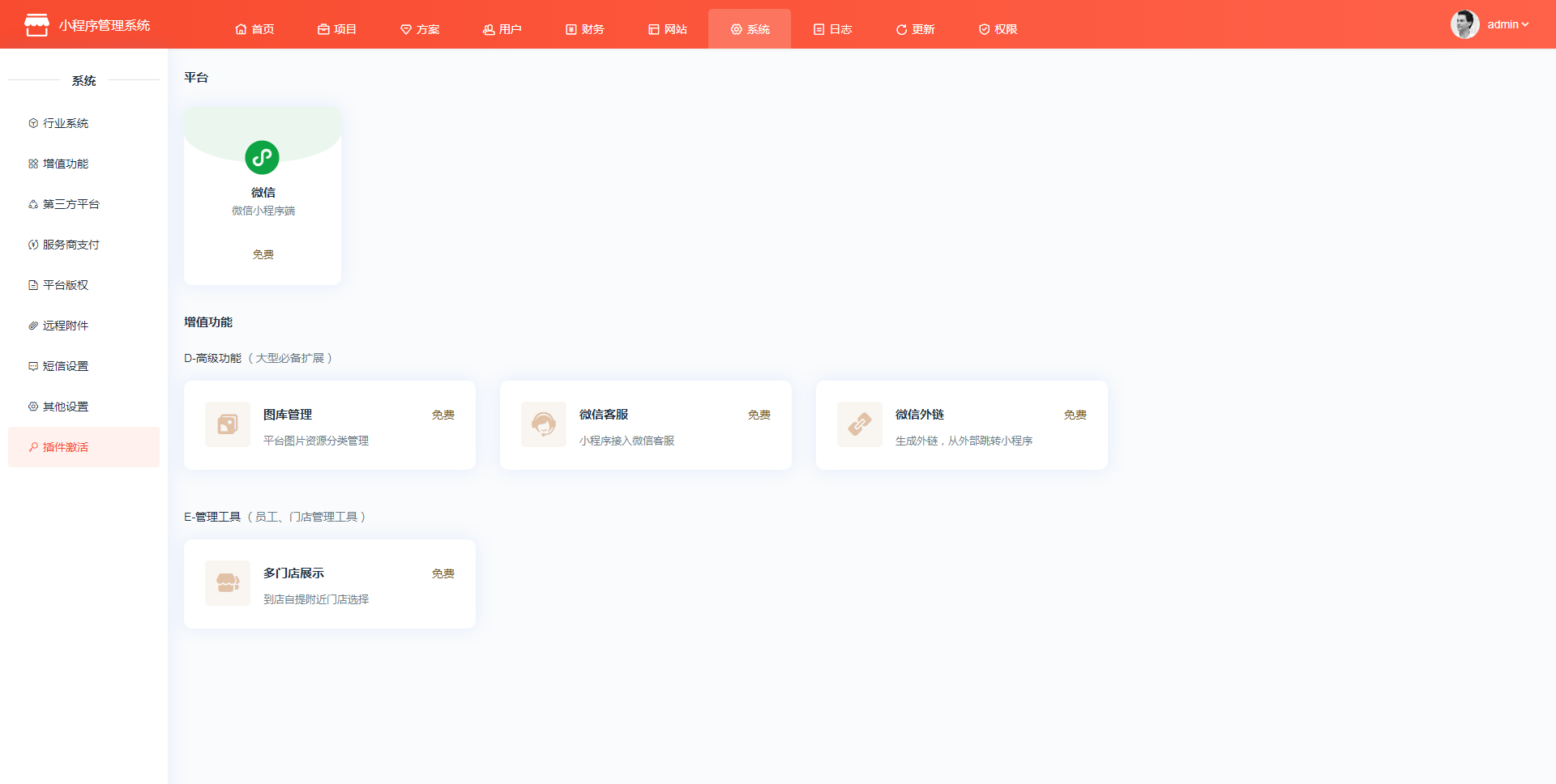Click the layout icon beside 网站
Viewport: 1556px width, 784px height.
click(x=654, y=29)
